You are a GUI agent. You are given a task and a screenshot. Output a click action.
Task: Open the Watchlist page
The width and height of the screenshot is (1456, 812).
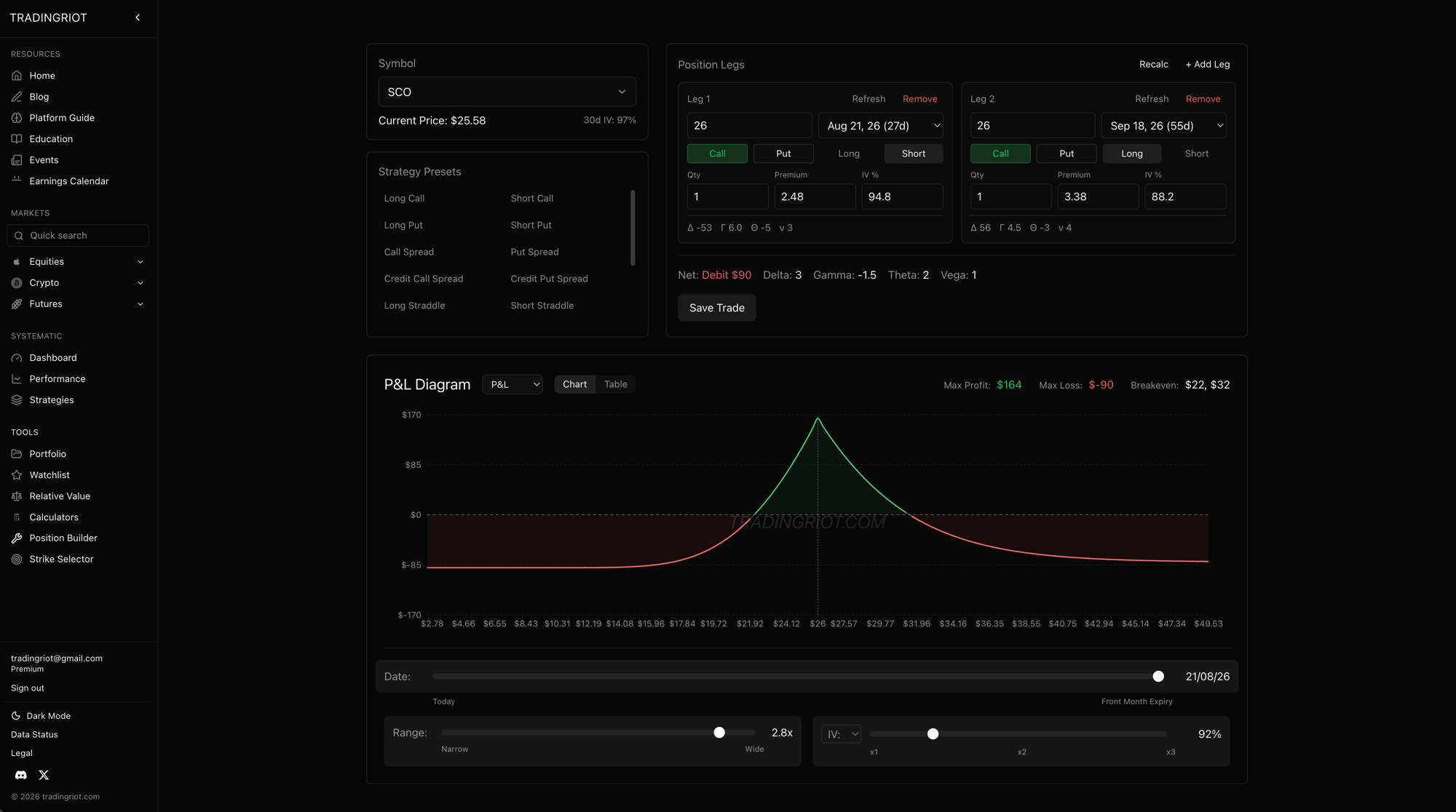click(x=50, y=475)
